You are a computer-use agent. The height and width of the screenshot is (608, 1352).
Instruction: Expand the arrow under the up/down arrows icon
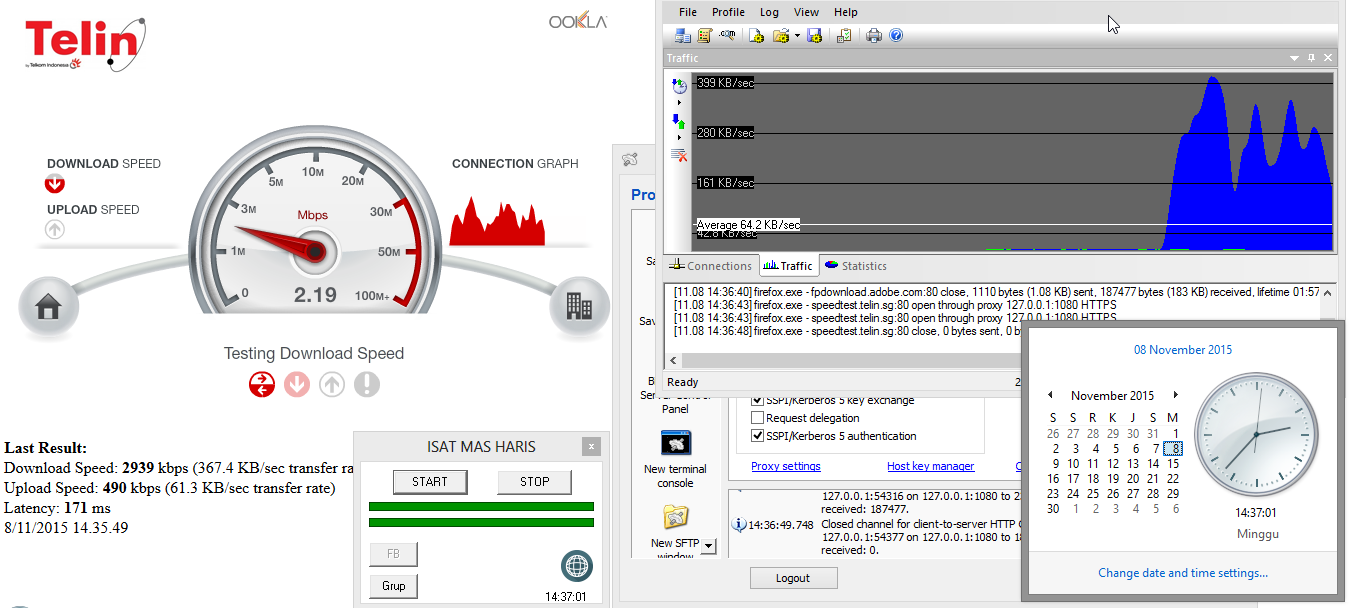(679, 137)
